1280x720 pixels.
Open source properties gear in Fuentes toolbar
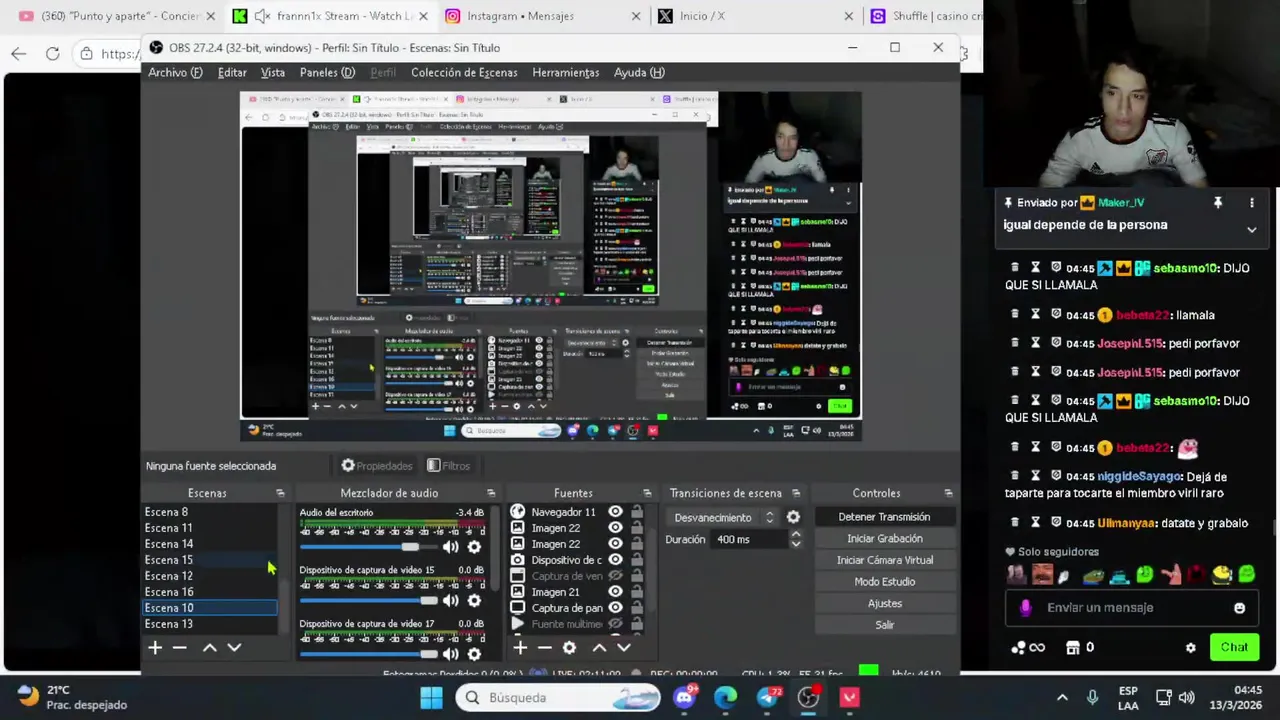(x=569, y=648)
